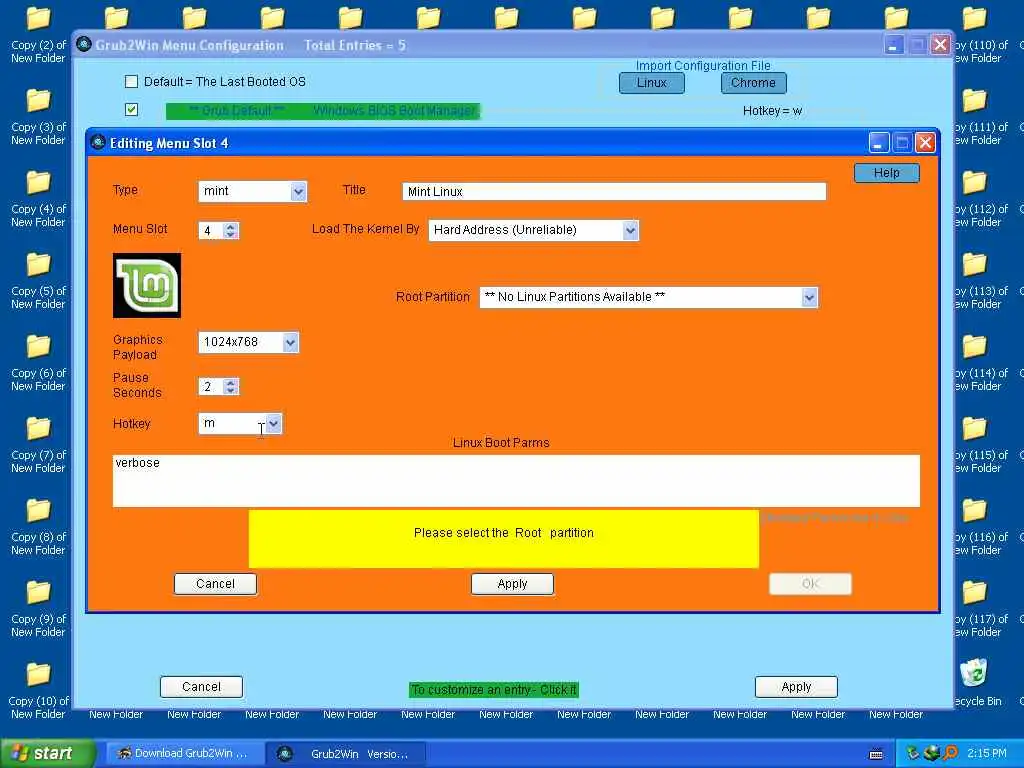The image size is (1024, 768).
Task: Click into the Title field containing Mint Linux
Action: tap(614, 191)
